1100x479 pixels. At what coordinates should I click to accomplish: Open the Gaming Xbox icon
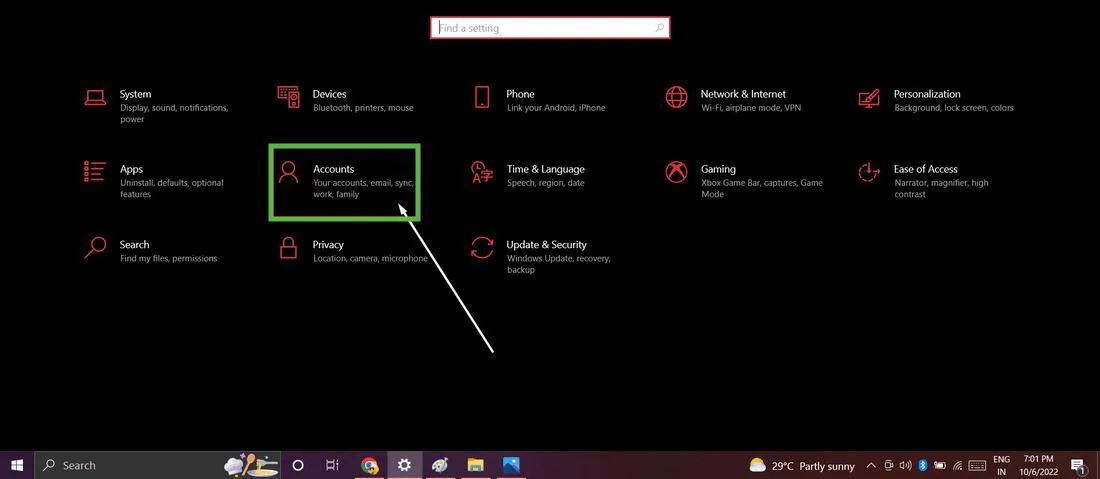click(676, 172)
